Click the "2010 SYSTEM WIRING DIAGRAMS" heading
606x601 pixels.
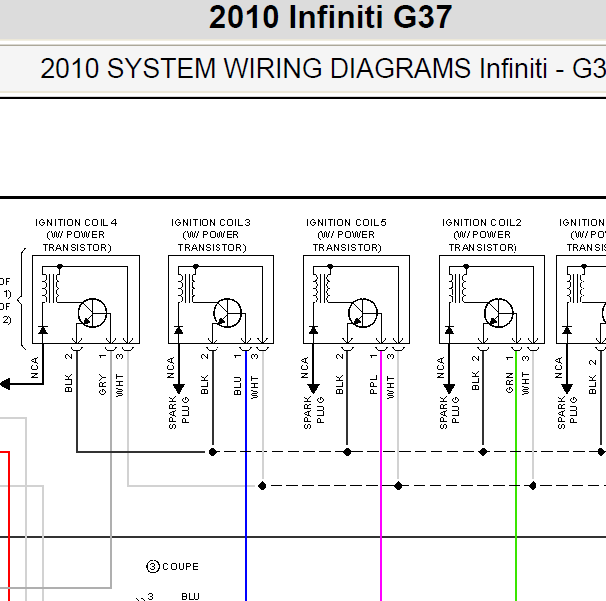[x=256, y=68]
